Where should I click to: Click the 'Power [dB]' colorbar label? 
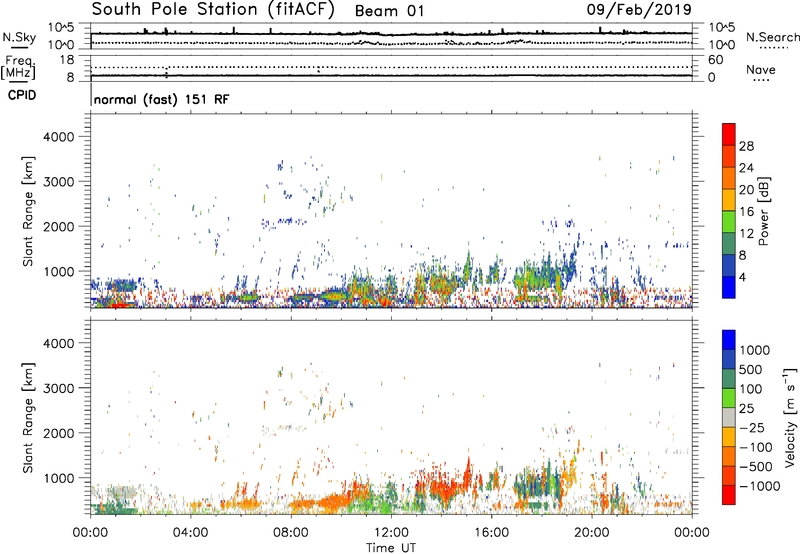(763, 211)
